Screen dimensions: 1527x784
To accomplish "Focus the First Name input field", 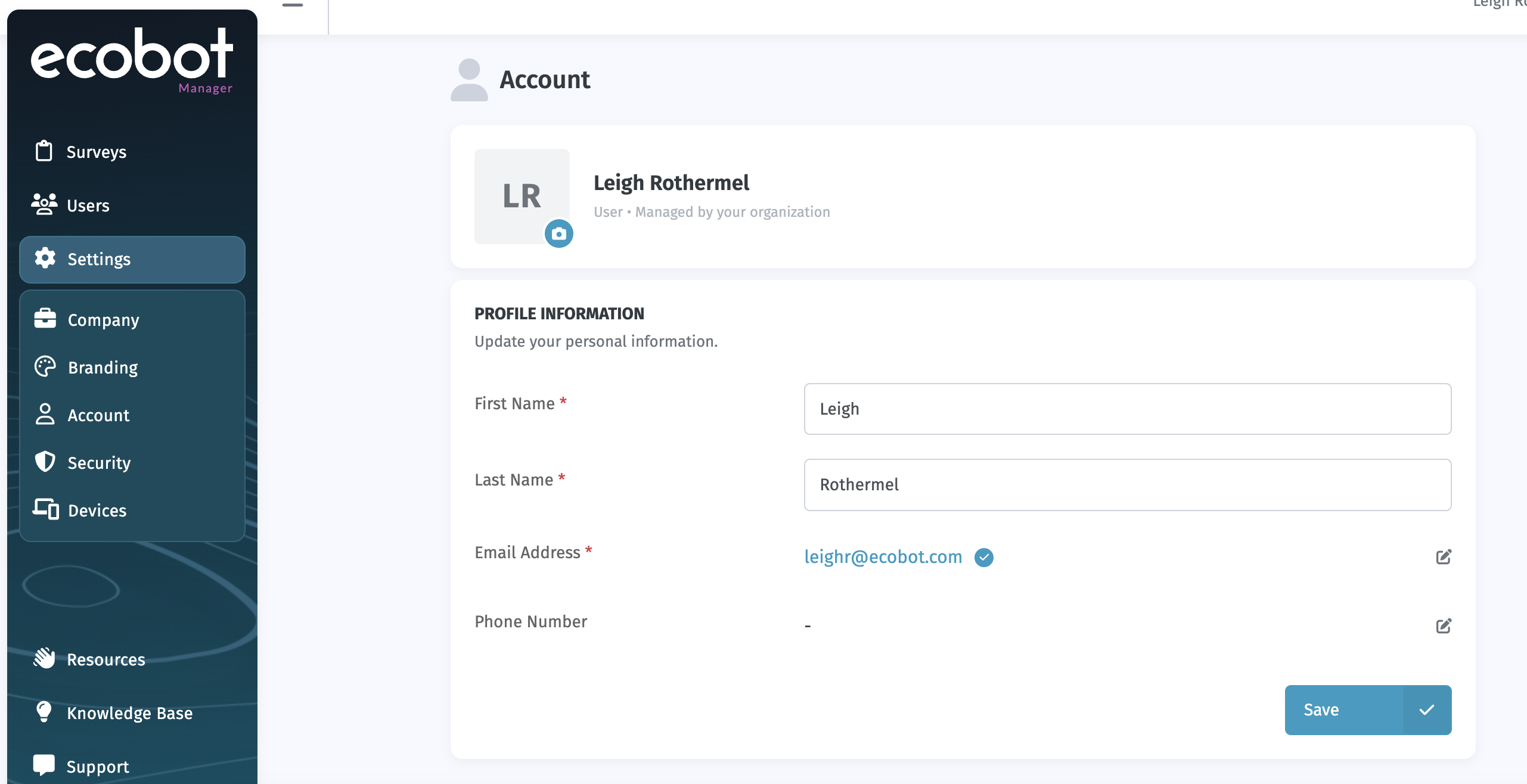I will (1126, 409).
